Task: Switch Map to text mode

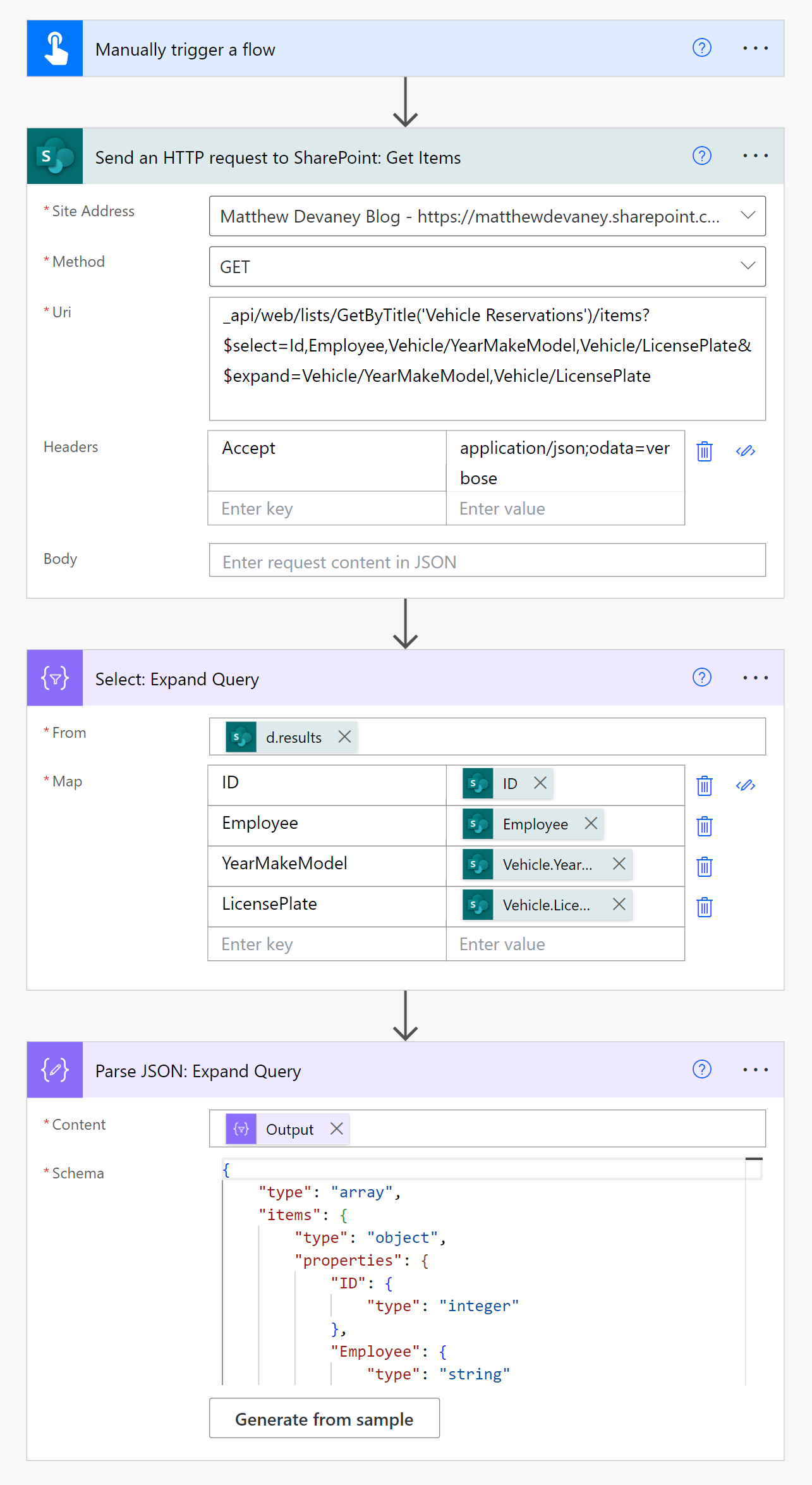Action: tap(746, 785)
